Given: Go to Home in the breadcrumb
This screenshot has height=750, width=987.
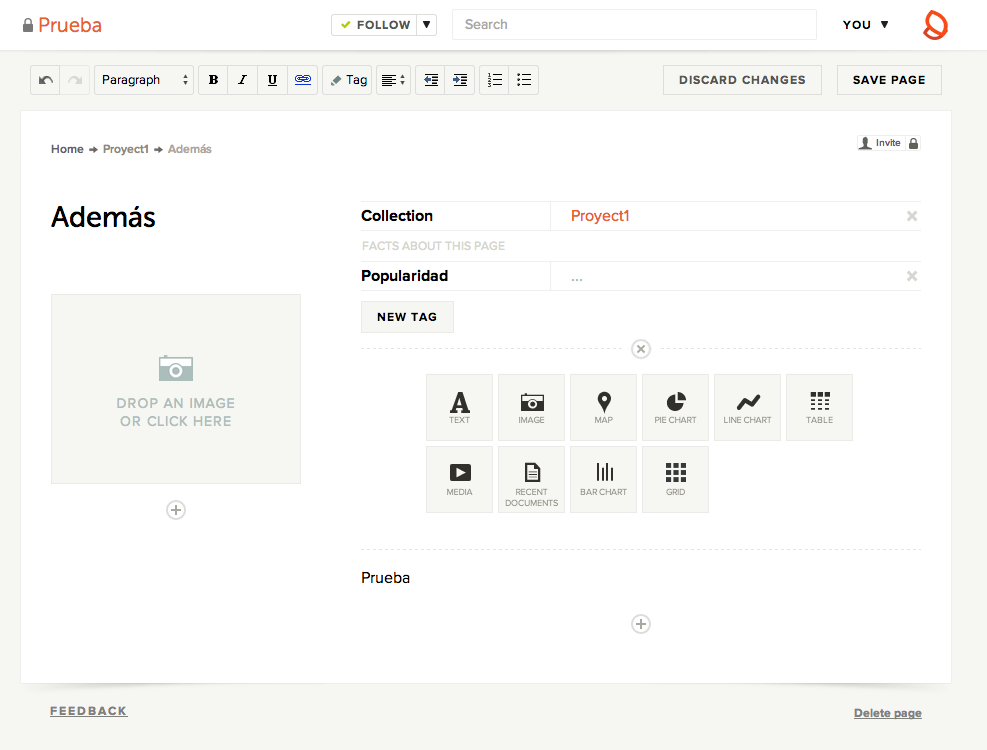Looking at the screenshot, I should tap(67, 149).
